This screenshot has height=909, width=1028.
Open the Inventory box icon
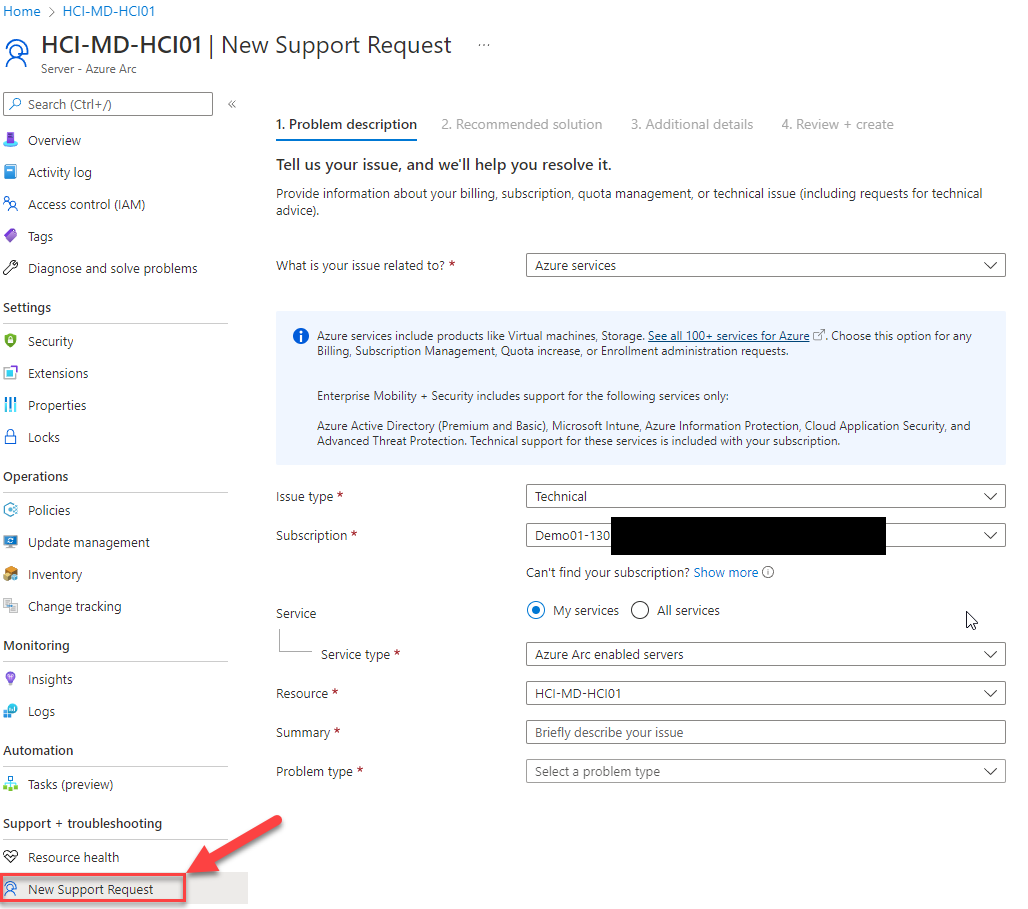[x=10, y=574]
